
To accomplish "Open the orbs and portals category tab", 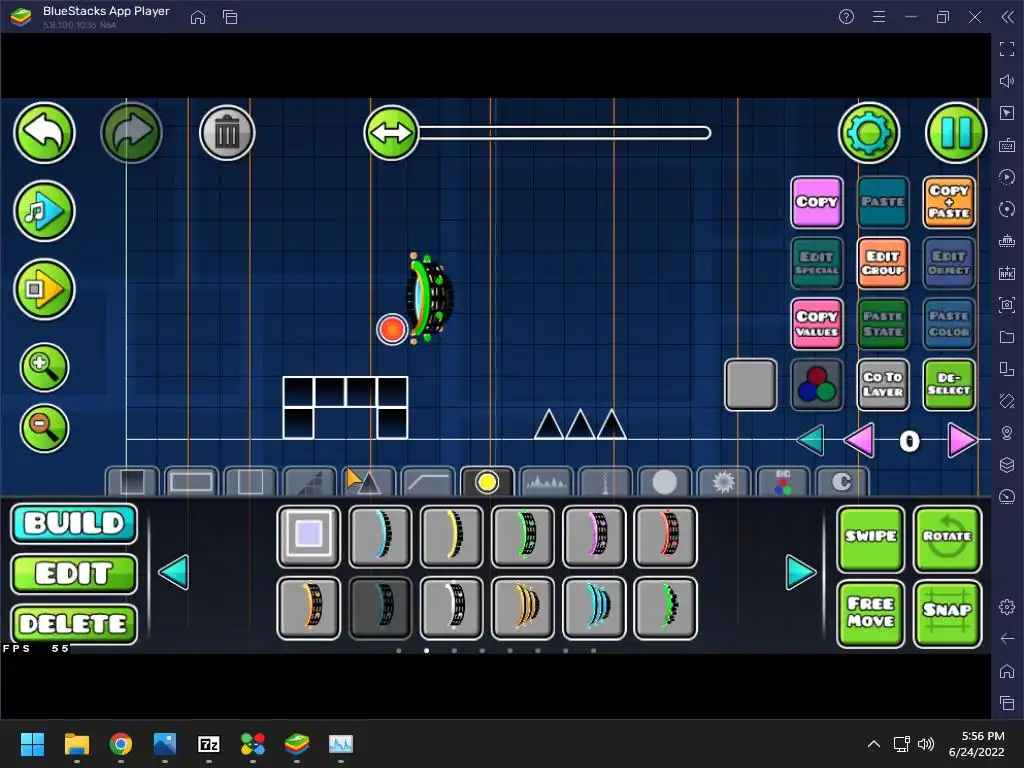I will (x=487, y=482).
